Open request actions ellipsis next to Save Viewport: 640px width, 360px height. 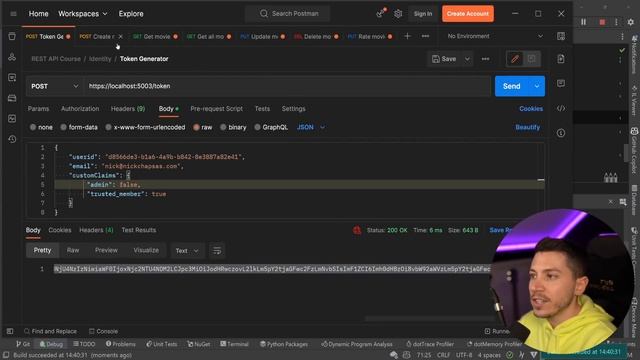point(485,59)
